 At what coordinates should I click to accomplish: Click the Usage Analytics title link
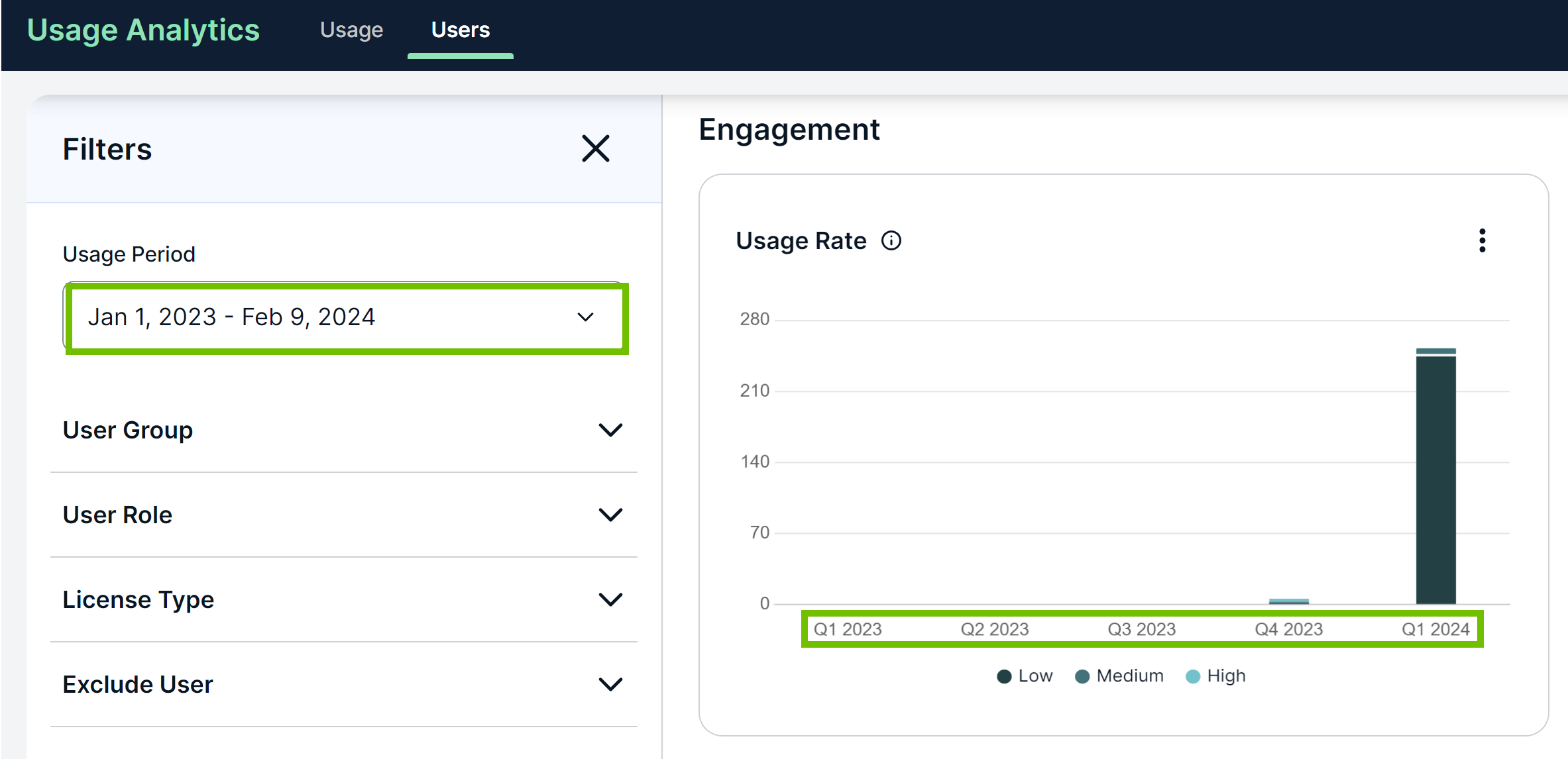[x=143, y=30]
